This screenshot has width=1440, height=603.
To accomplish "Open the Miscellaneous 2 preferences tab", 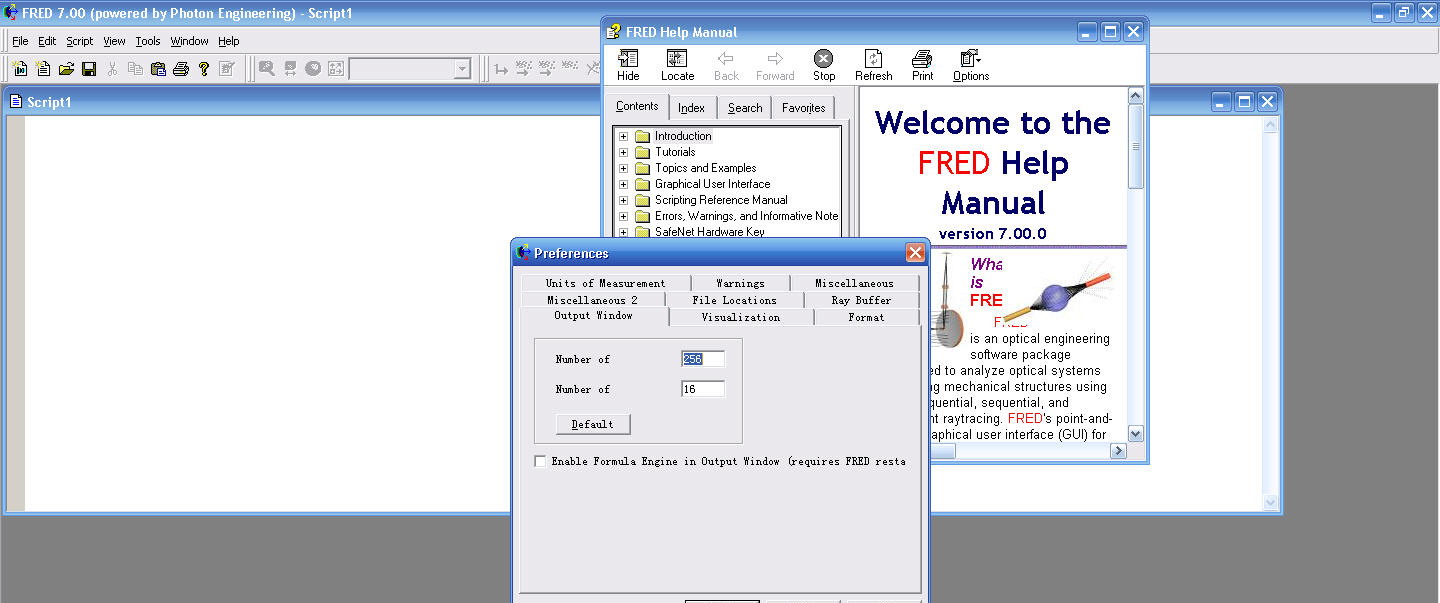I will [592, 300].
